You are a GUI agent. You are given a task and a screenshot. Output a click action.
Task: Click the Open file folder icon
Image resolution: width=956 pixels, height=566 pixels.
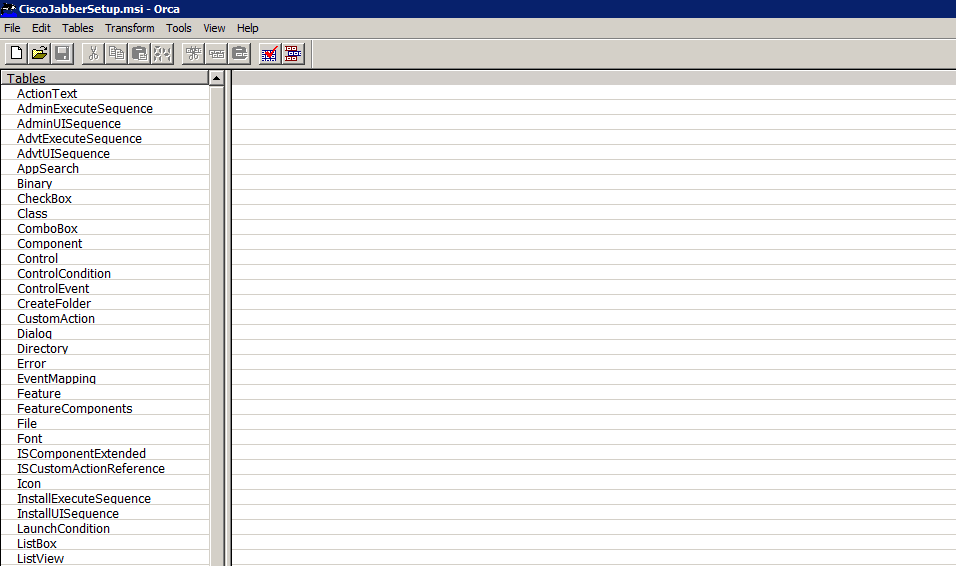tap(40, 54)
